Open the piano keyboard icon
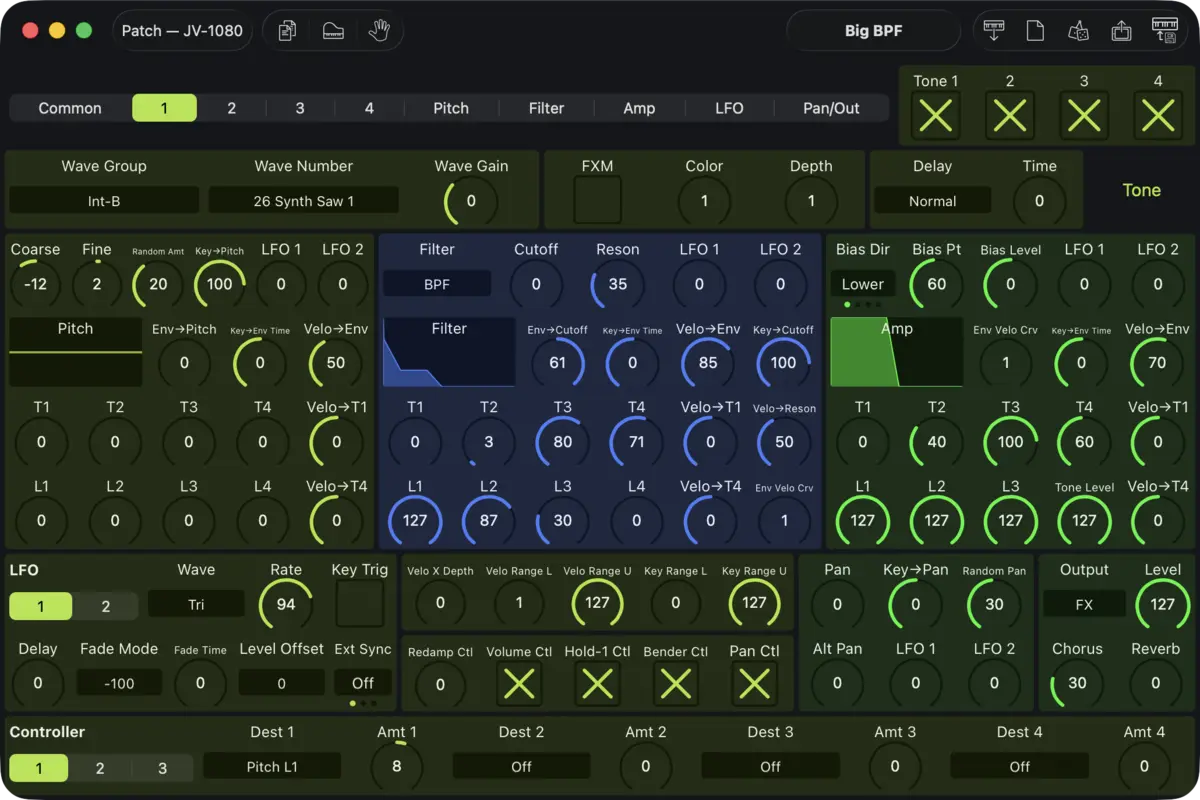Screen dimensions: 1200x800 tap(333, 31)
